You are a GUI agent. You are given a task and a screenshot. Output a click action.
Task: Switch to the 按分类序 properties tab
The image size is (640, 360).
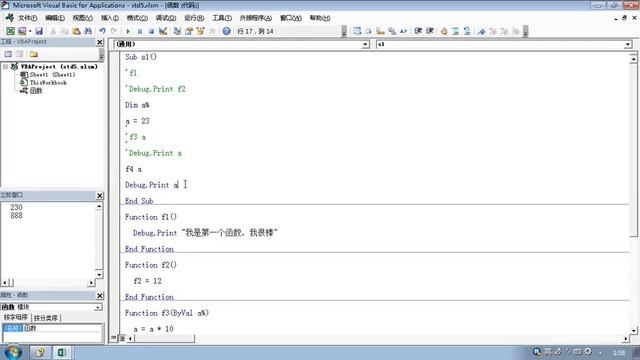tap(46, 318)
